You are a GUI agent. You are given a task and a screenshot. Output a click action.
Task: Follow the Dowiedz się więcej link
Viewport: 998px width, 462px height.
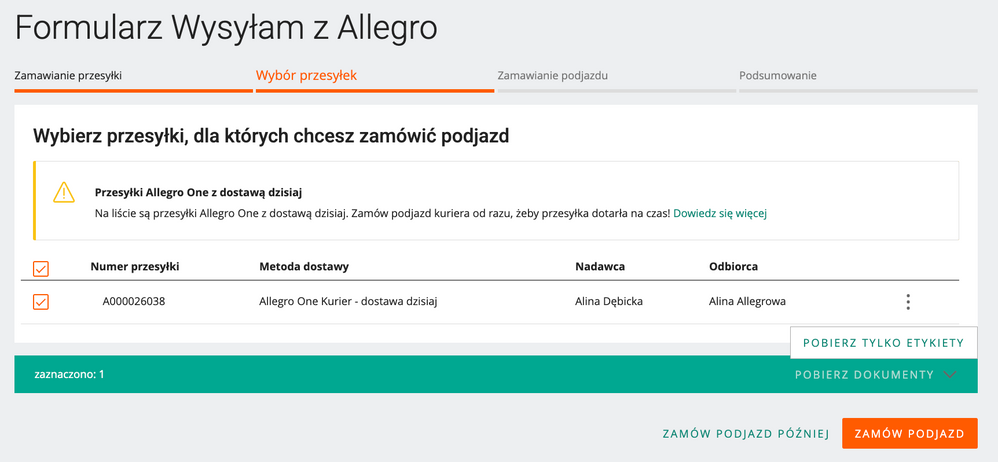[x=719, y=213]
